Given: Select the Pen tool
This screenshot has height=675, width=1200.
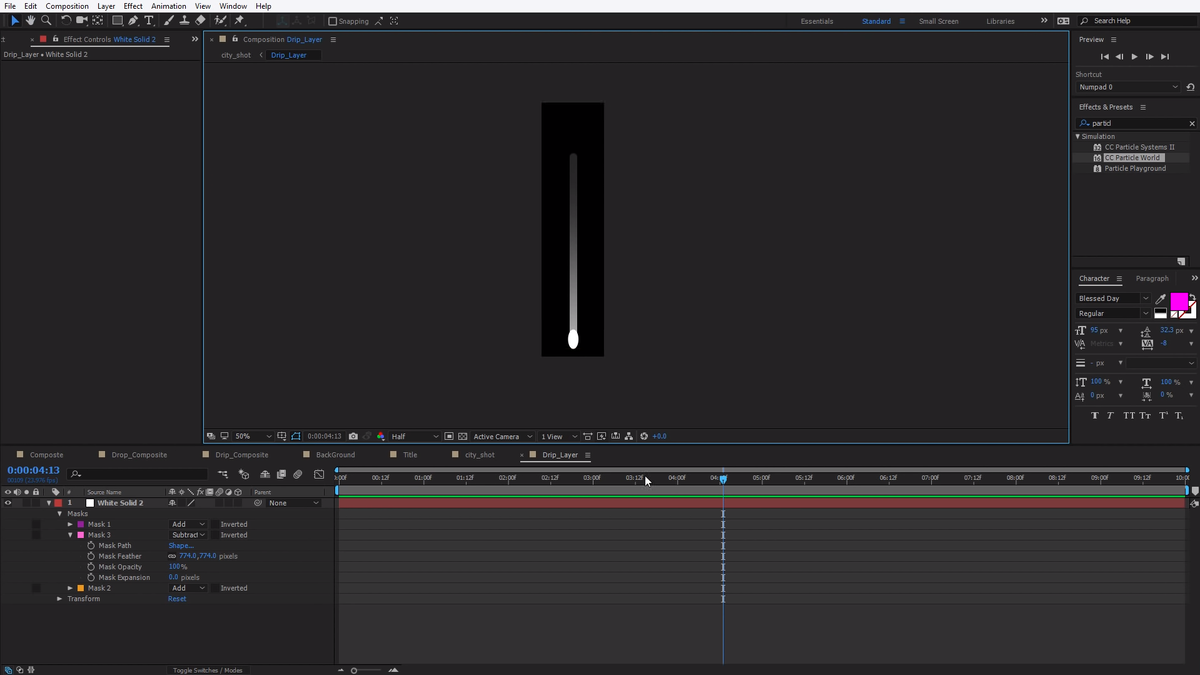Looking at the screenshot, I should (133, 20).
